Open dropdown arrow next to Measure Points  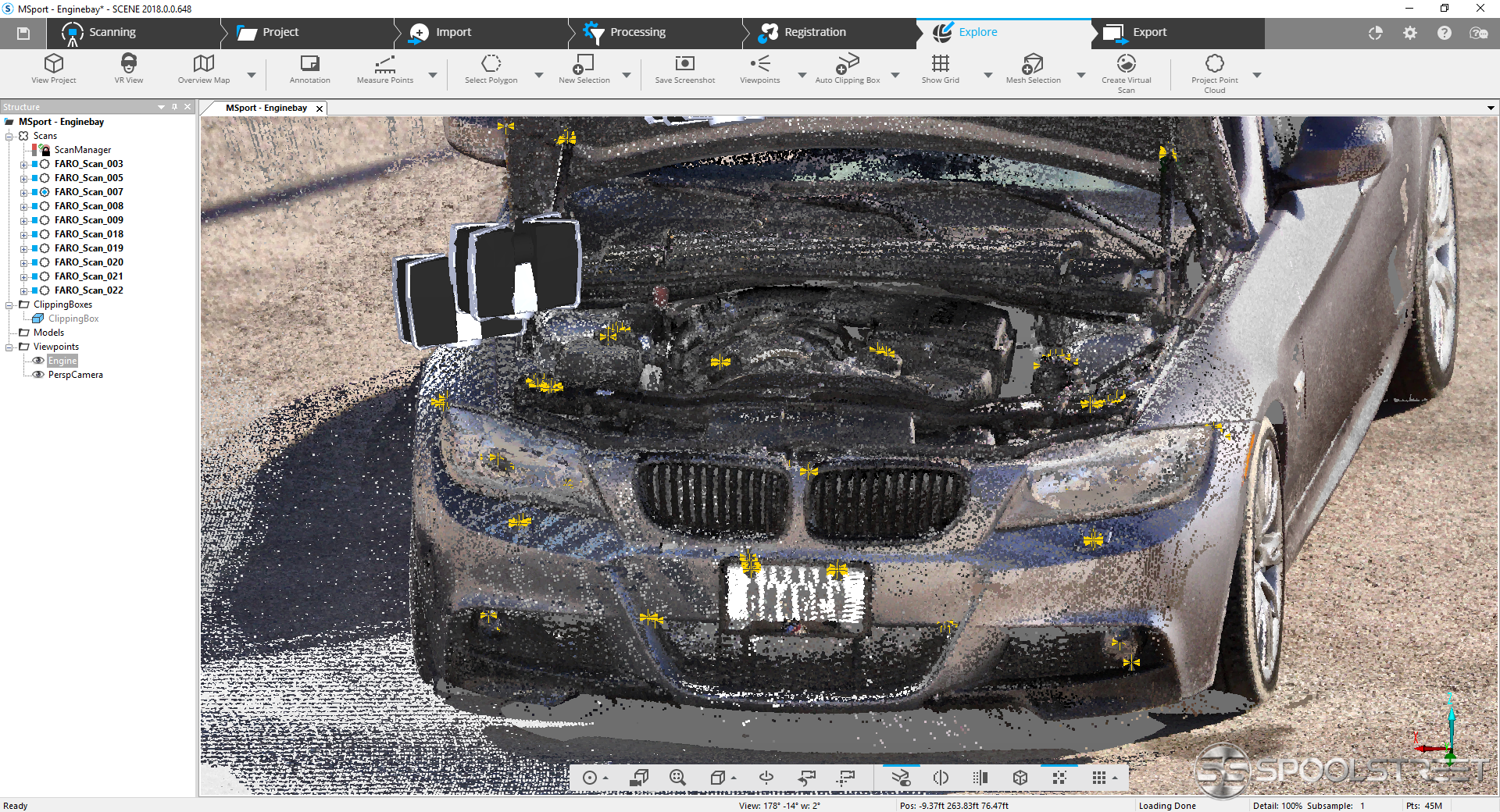pyautogui.click(x=432, y=76)
